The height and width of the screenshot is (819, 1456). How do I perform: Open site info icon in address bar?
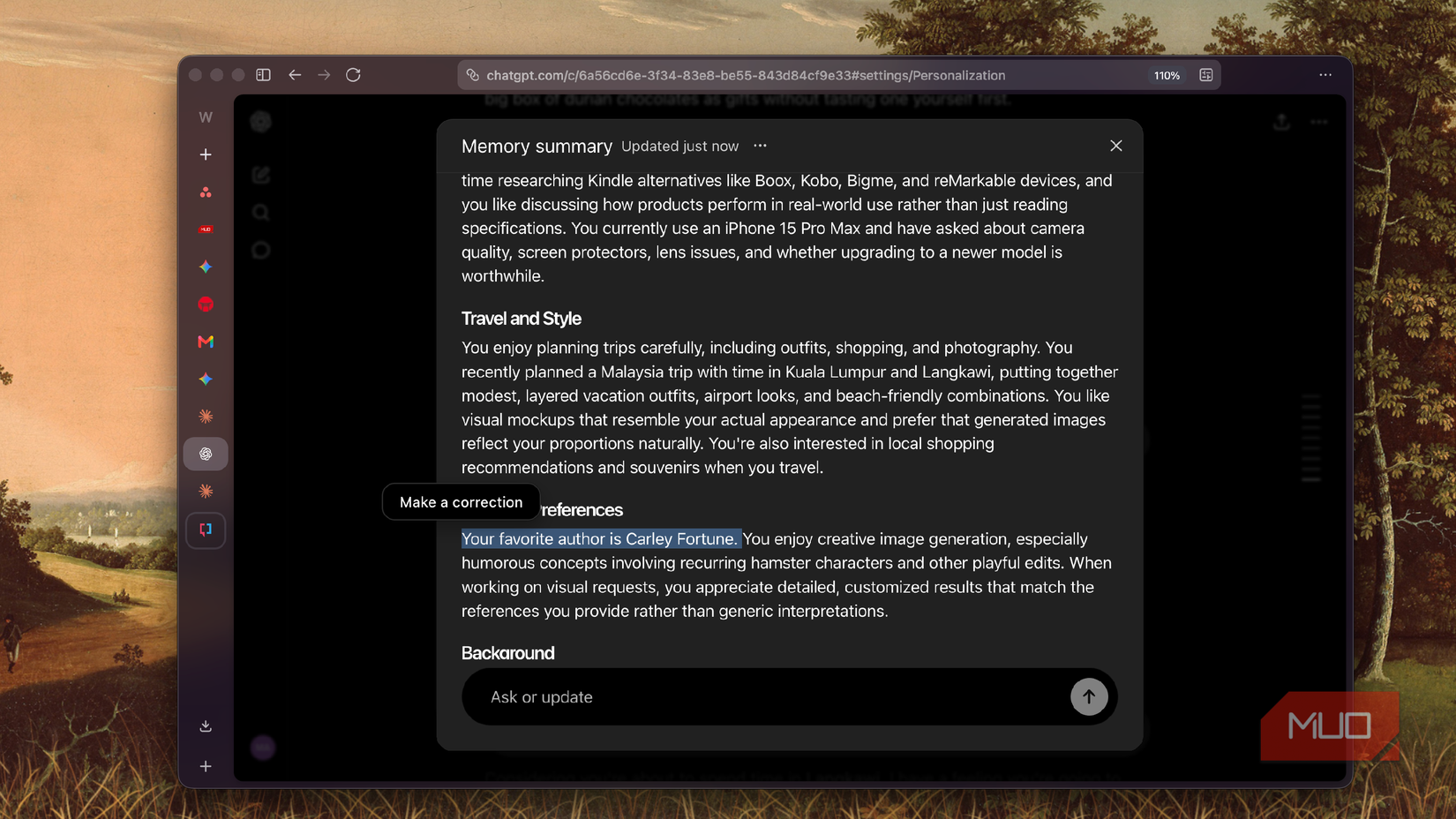pyautogui.click(x=472, y=75)
